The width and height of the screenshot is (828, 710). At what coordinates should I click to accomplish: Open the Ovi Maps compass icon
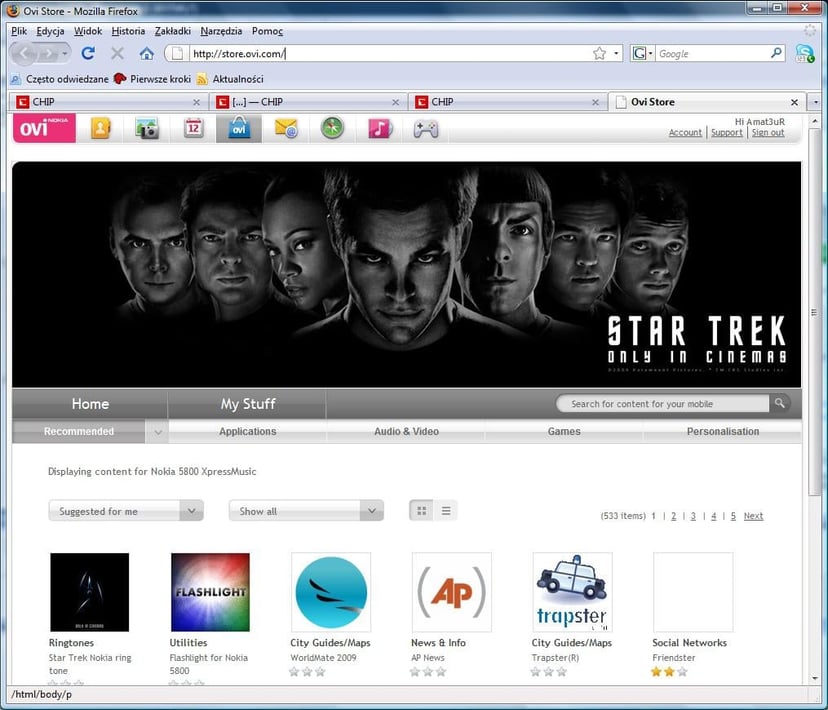coord(333,128)
